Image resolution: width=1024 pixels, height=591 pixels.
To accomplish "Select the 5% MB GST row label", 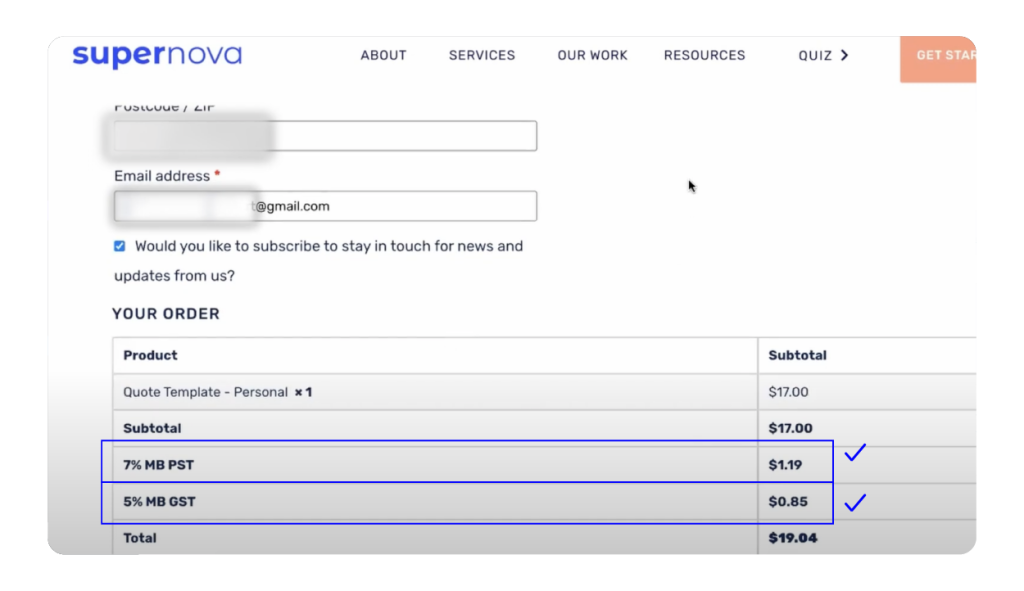I will tap(159, 502).
